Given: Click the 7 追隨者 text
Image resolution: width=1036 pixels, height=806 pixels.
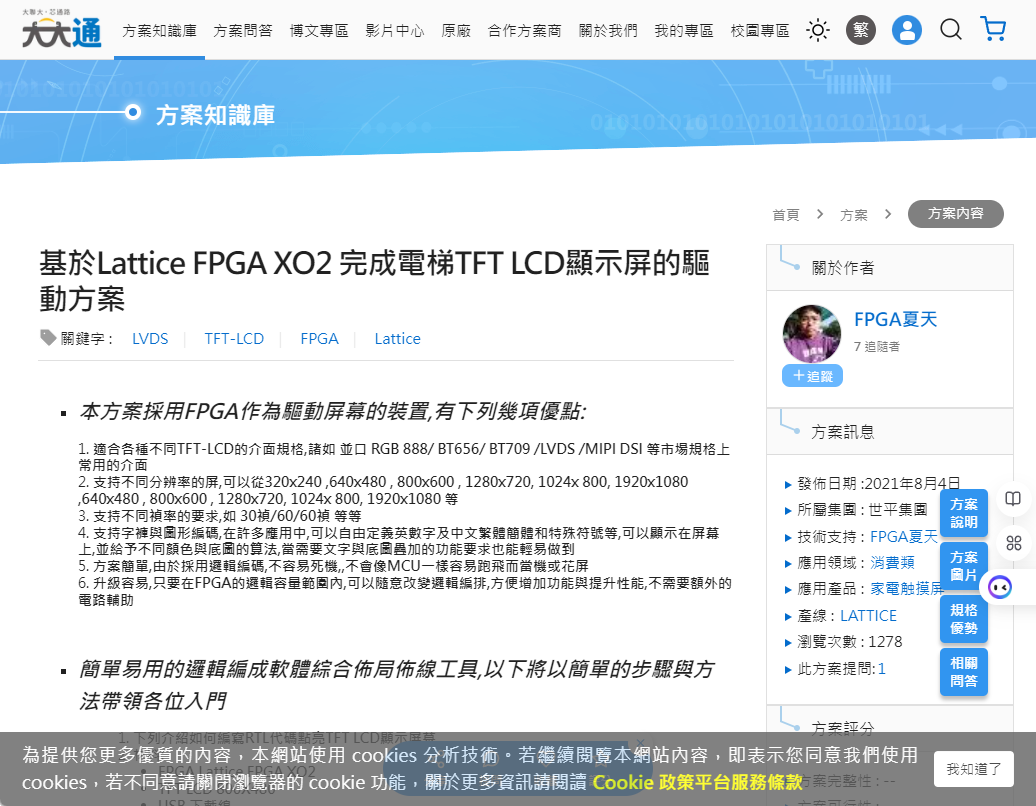Looking at the screenshot, I should pyautogui.click(x=876, y=347).
